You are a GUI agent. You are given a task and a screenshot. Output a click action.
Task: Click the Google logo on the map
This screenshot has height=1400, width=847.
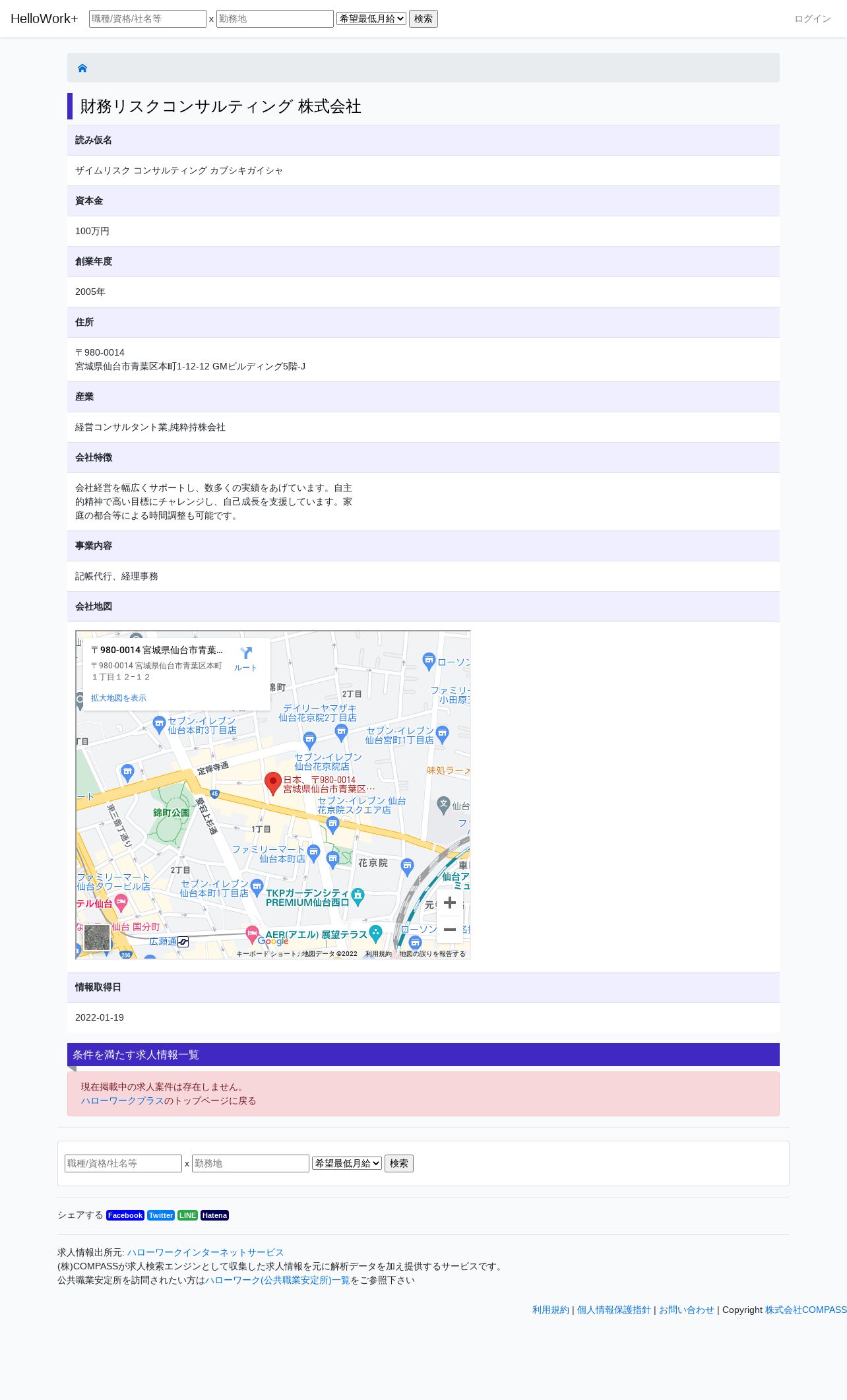click(273, 941)
